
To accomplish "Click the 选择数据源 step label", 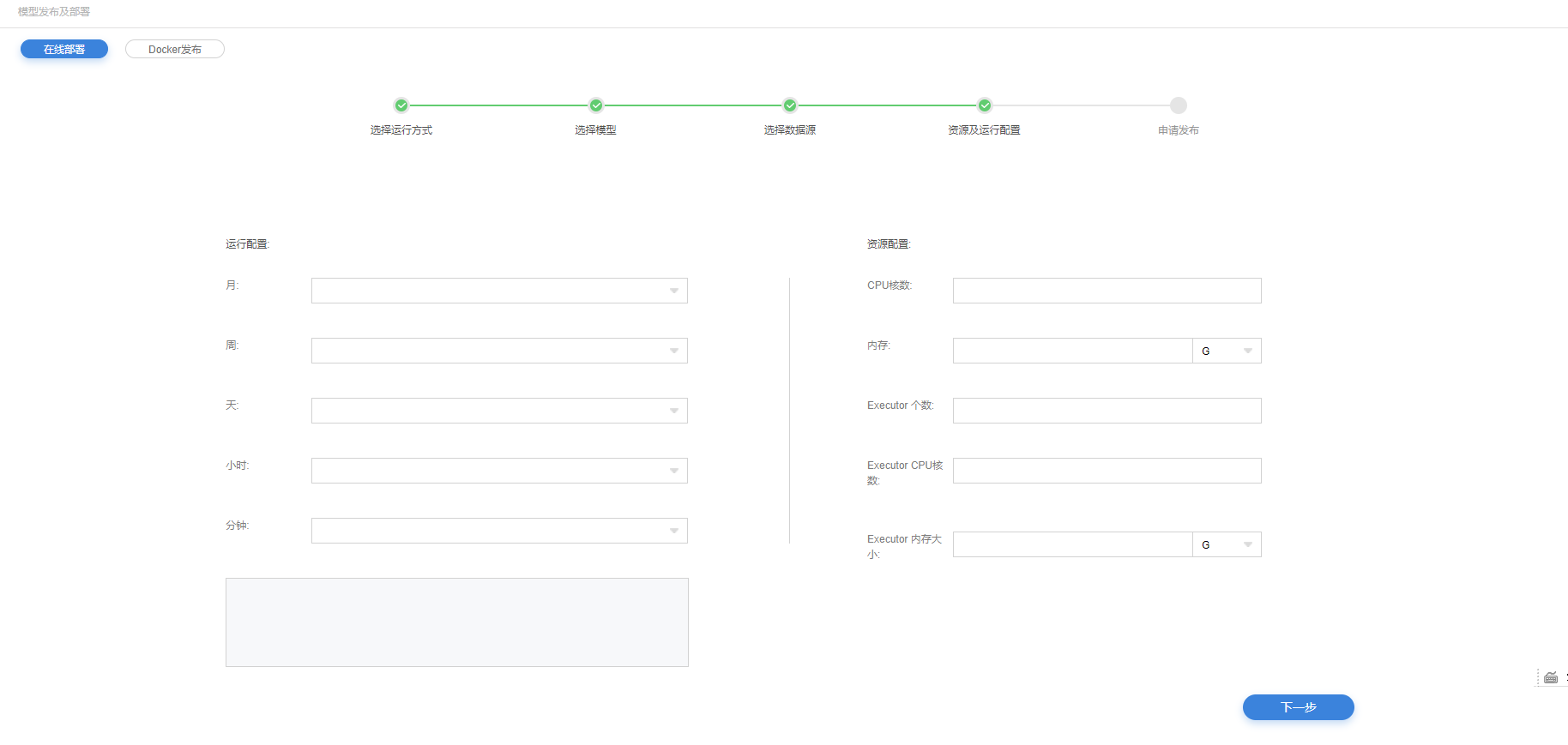I will click(x=790, y=130).
